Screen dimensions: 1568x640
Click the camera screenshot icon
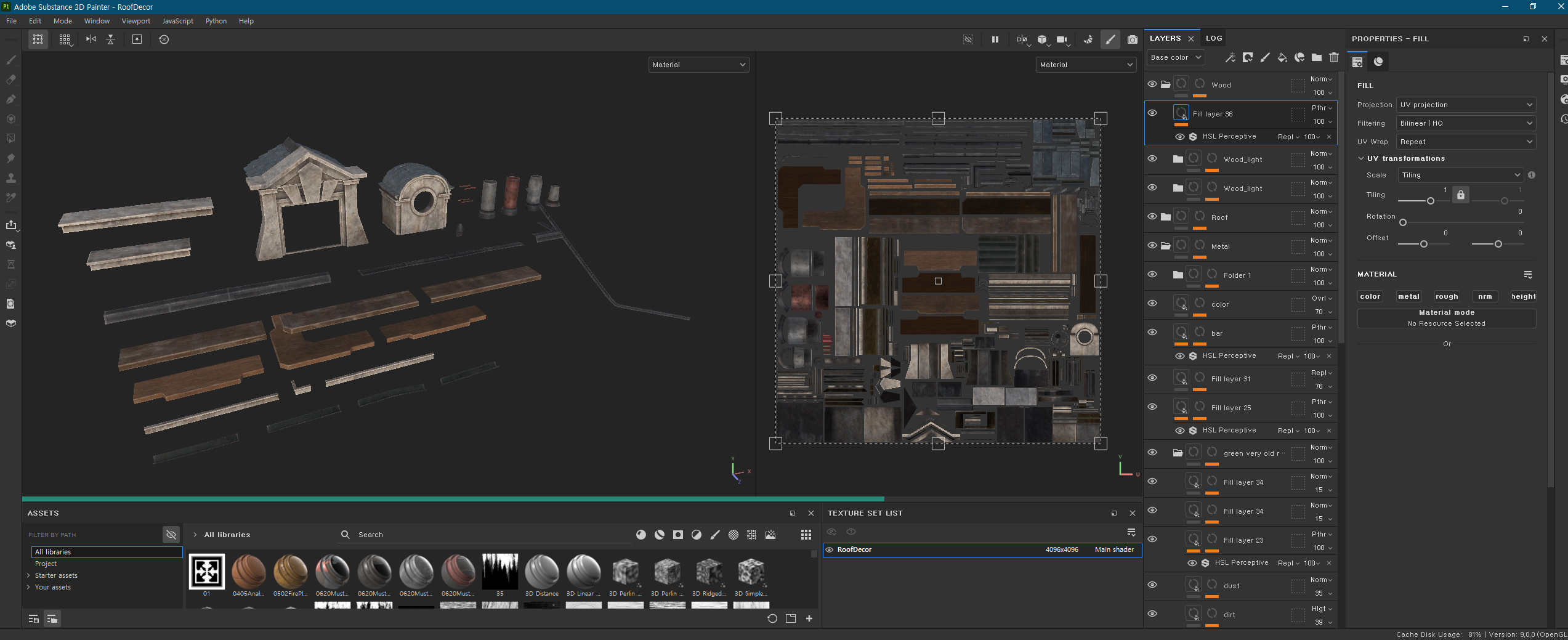(1132, 39)
